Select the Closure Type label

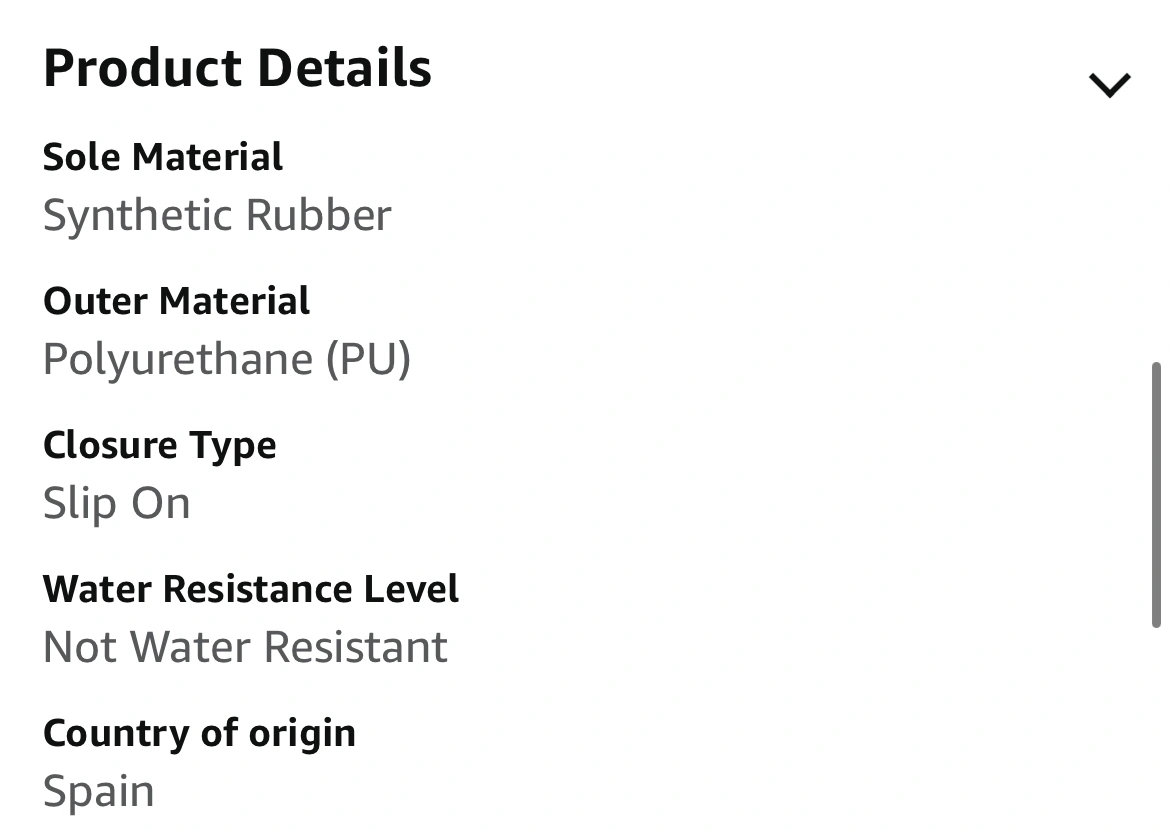160,446
